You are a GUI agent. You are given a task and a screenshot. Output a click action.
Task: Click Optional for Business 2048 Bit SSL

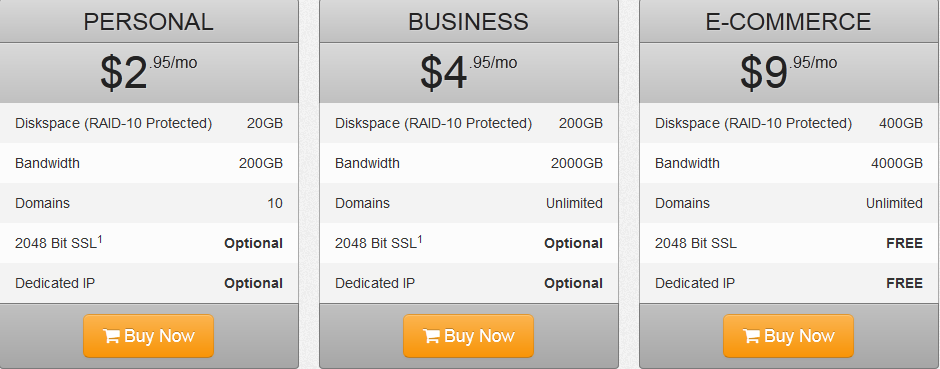coord(573,243)
